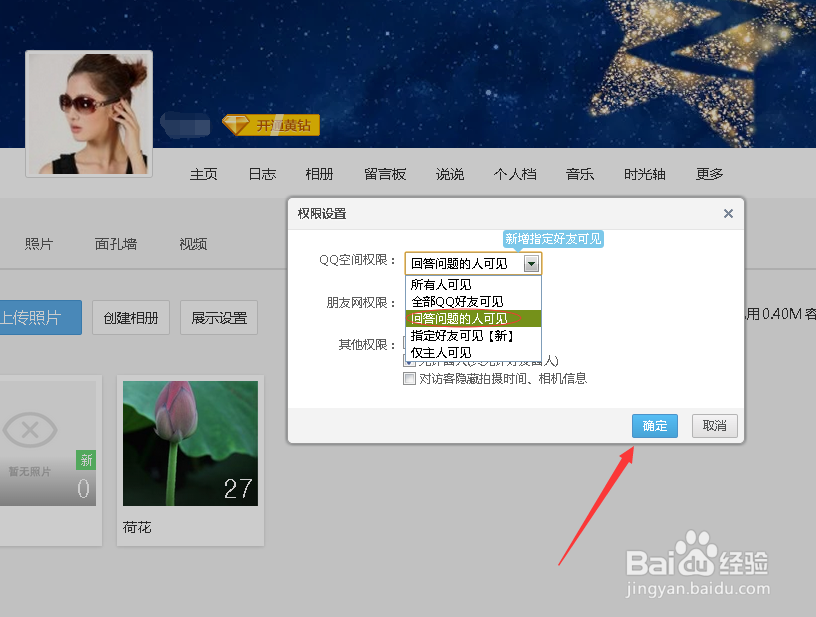Switch to 视频 sub-tab

click(x=193, y=244)
